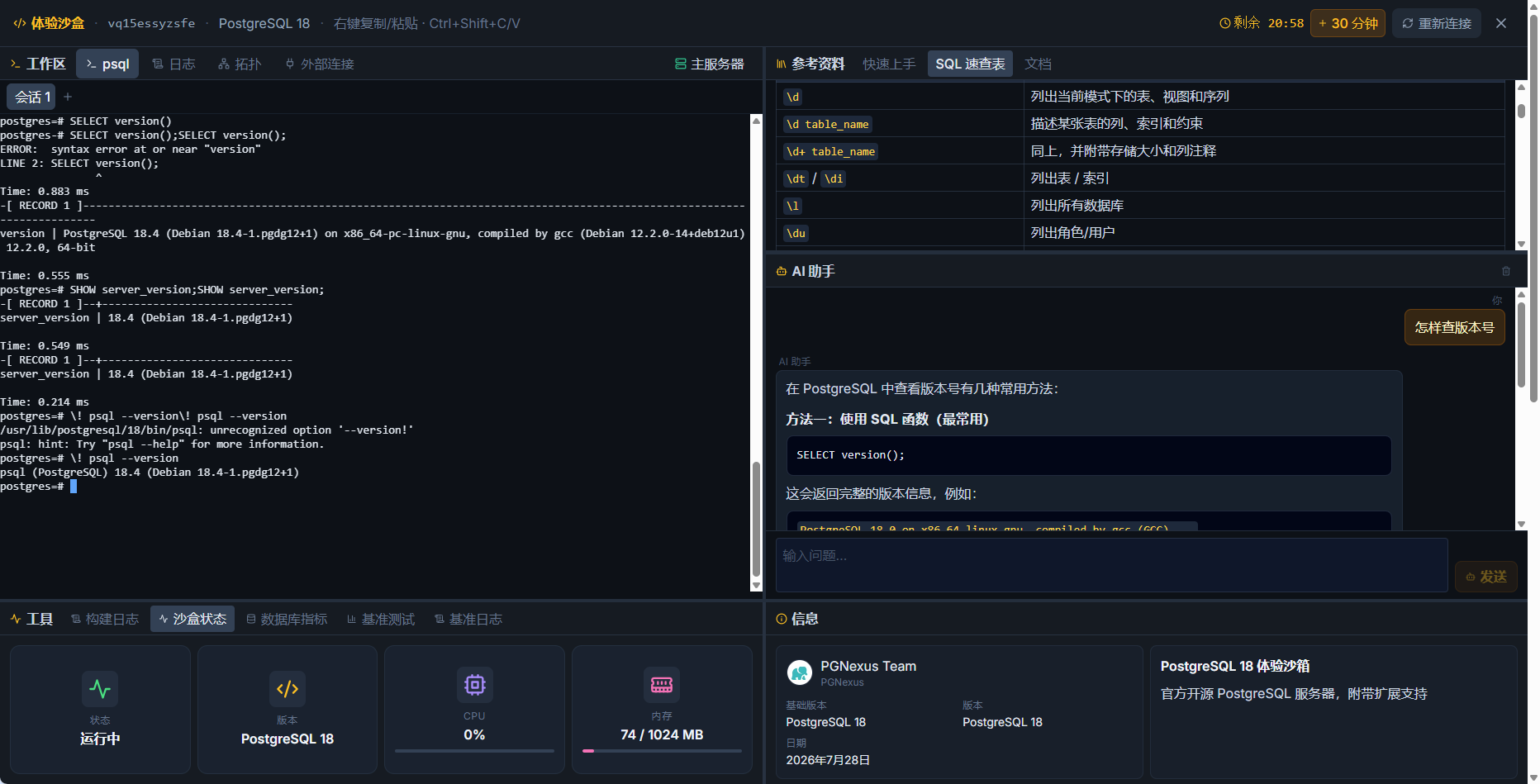The height and width of the screenshot is (784, 1540).
Task: Click the PostgreSQL 18 version code icon
Action: coord(288,689)
